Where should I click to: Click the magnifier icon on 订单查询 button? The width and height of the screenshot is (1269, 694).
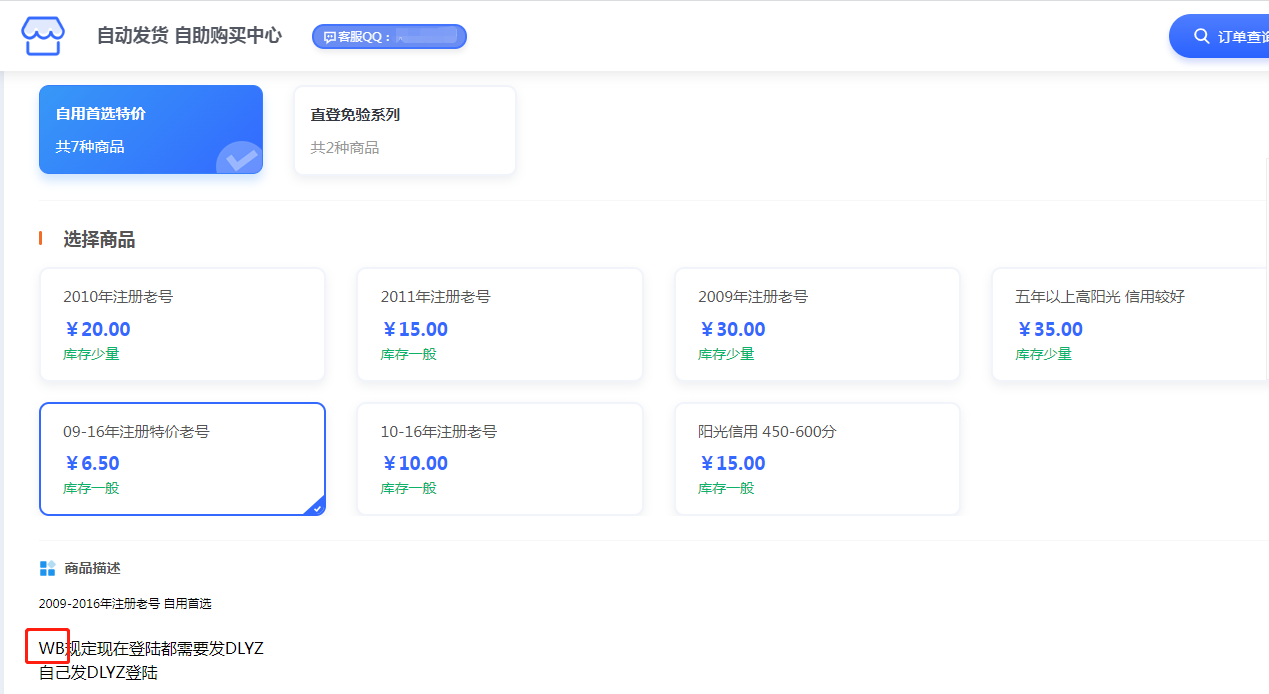click(x=1201, y=35)
